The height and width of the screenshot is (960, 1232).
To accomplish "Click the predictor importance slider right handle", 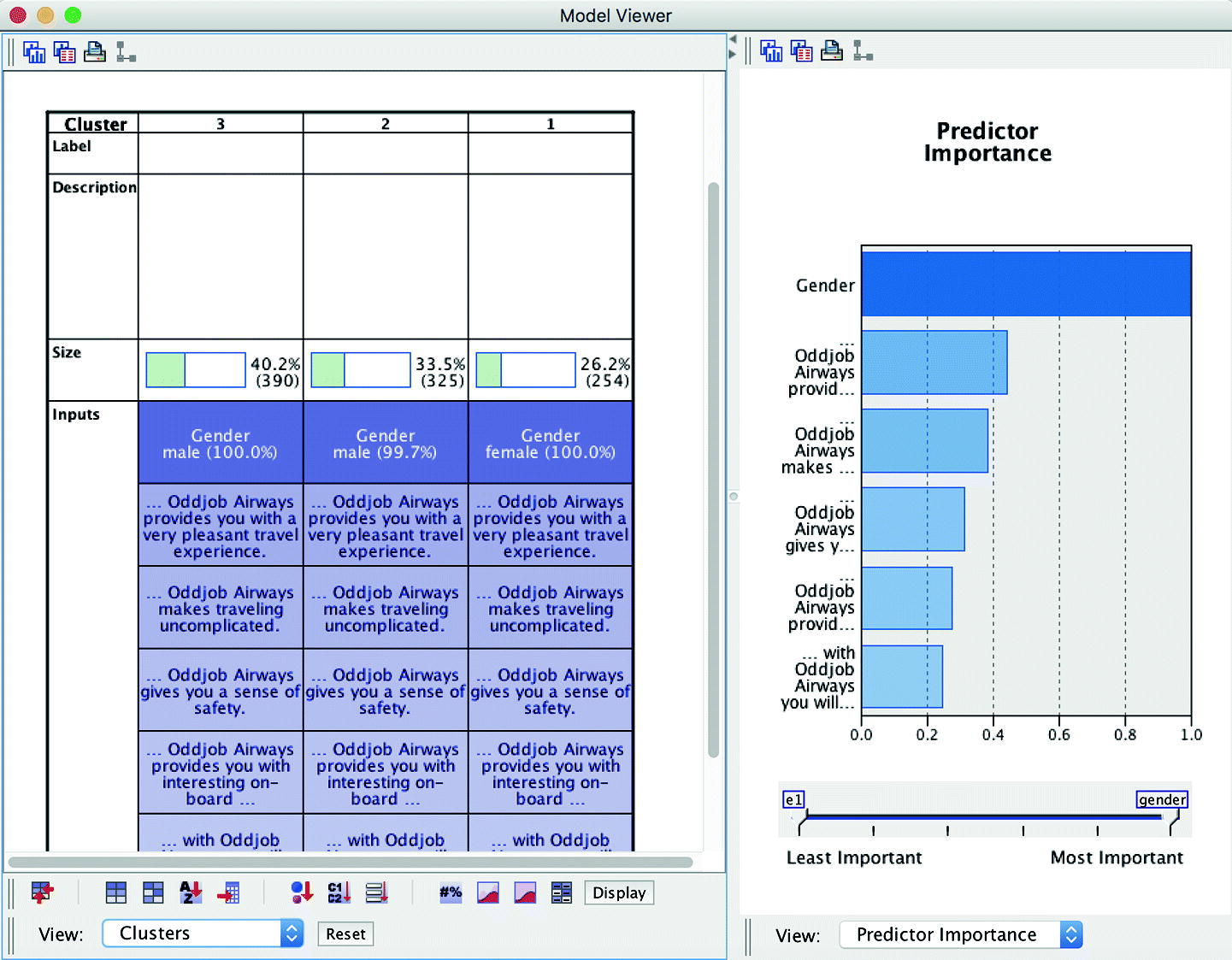I will pos(1176,820).
